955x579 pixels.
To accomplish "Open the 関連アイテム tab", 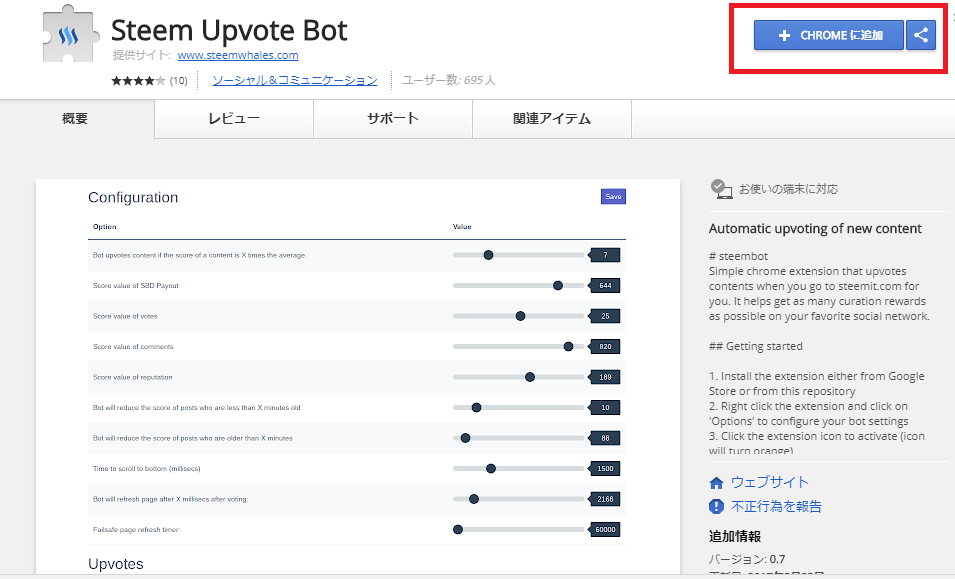I will 552,118.
